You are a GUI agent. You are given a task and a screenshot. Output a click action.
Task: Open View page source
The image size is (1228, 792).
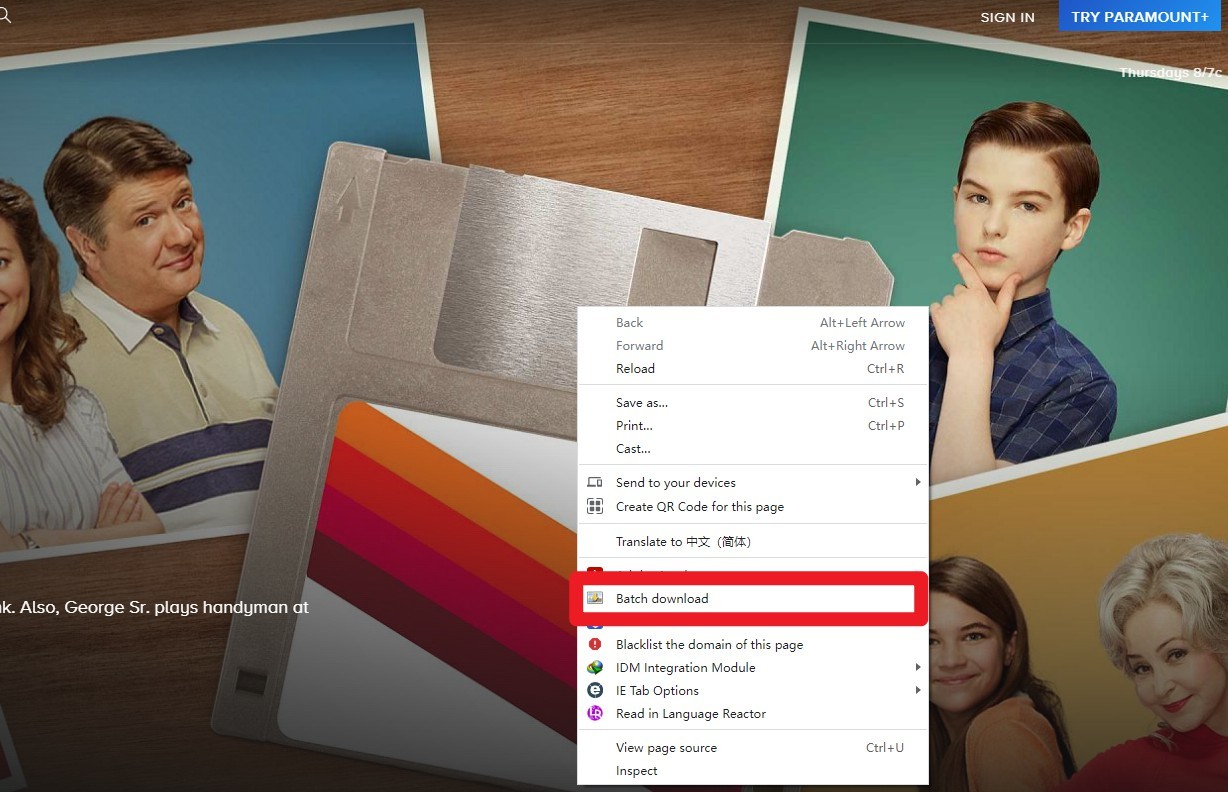[754, 747]
